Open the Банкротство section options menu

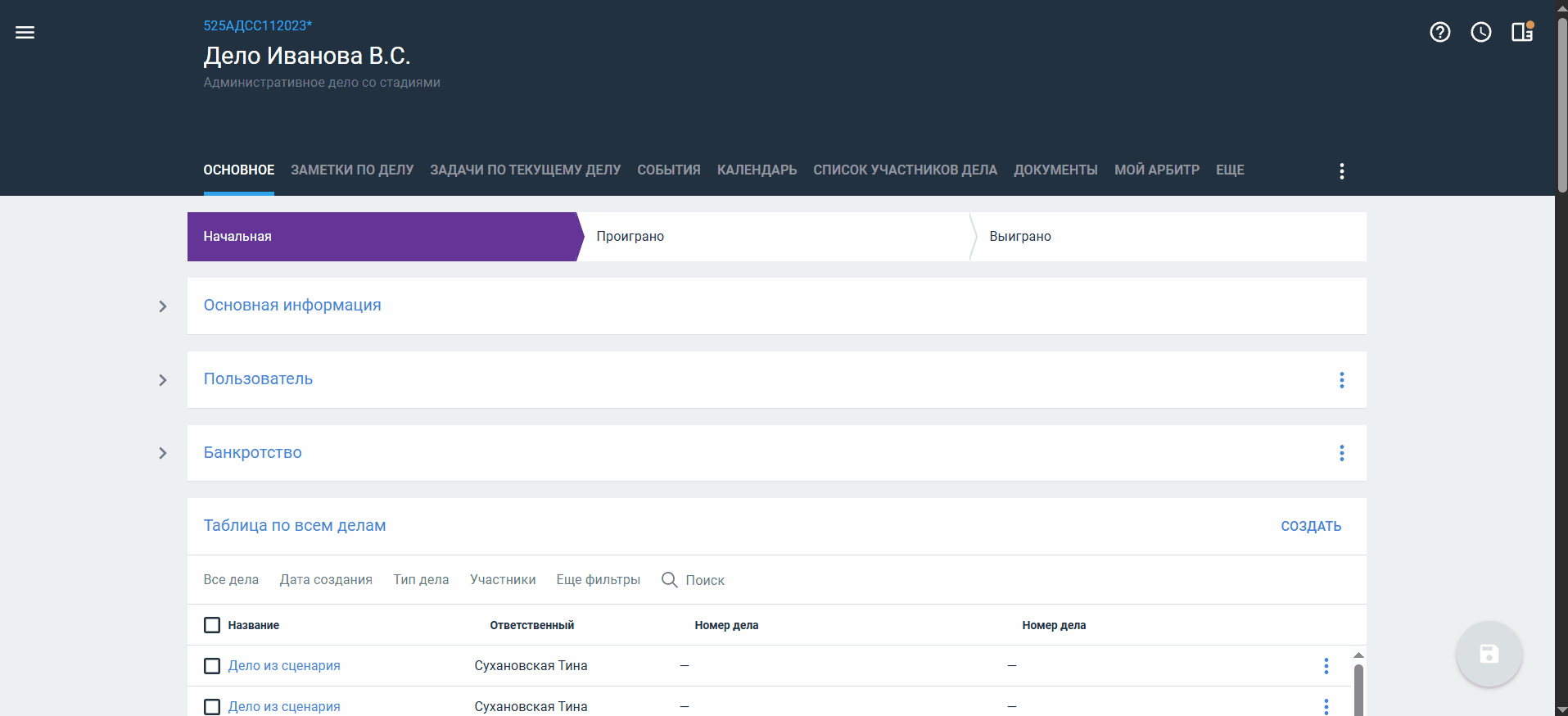[x=1341, y=453]
